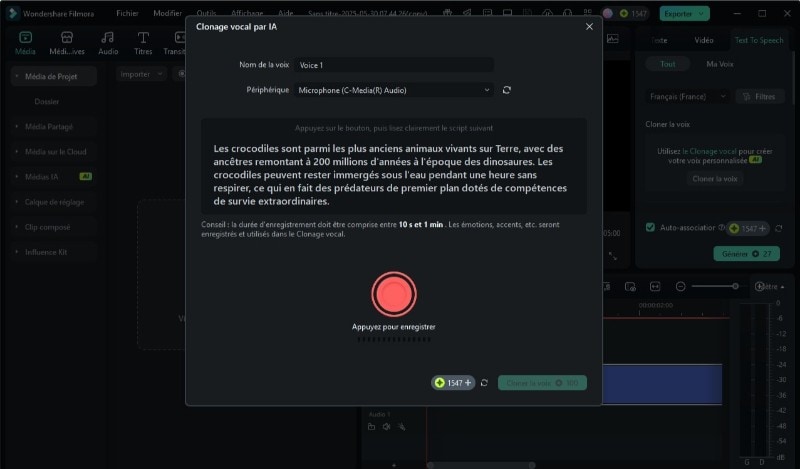Switch to the Text To Speech tab
Image resolution: width=800 pixels, height=469 pixels.
tap(759, 40)
